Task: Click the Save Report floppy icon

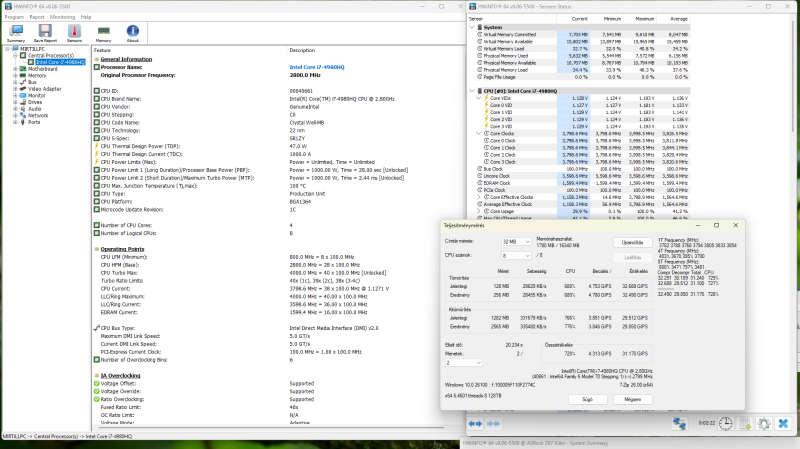Action: click(x=45, y=33)
